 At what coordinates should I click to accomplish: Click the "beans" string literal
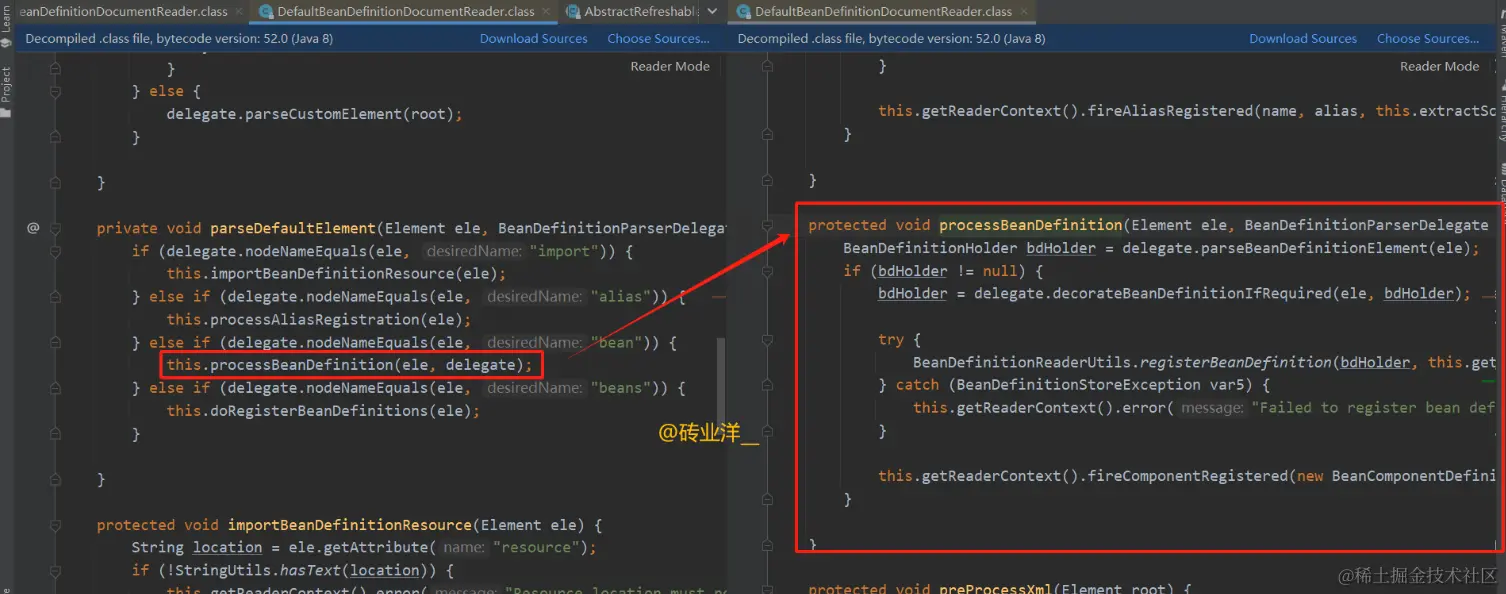point(623,388)
